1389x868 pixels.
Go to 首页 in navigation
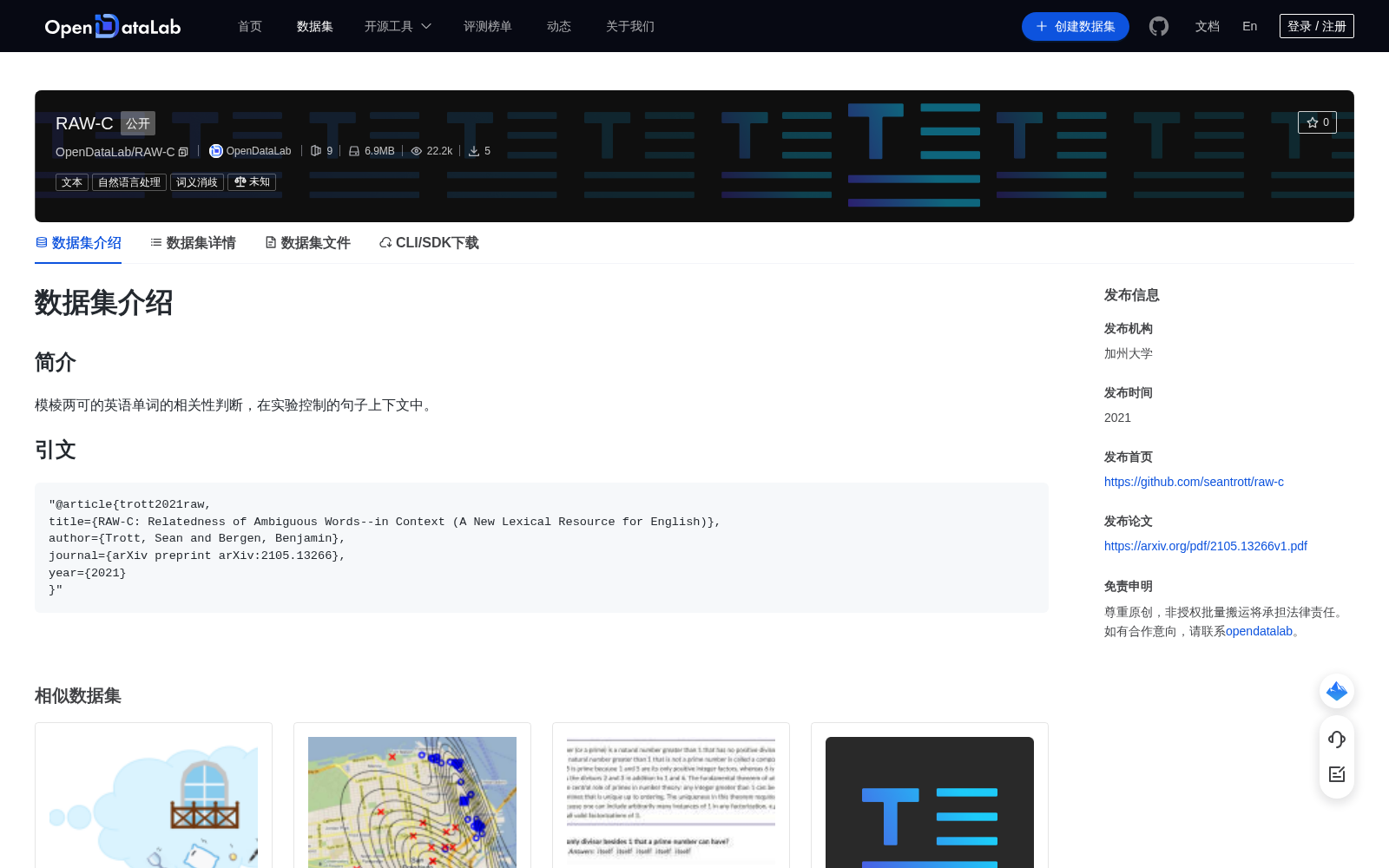tap(250, 26)
